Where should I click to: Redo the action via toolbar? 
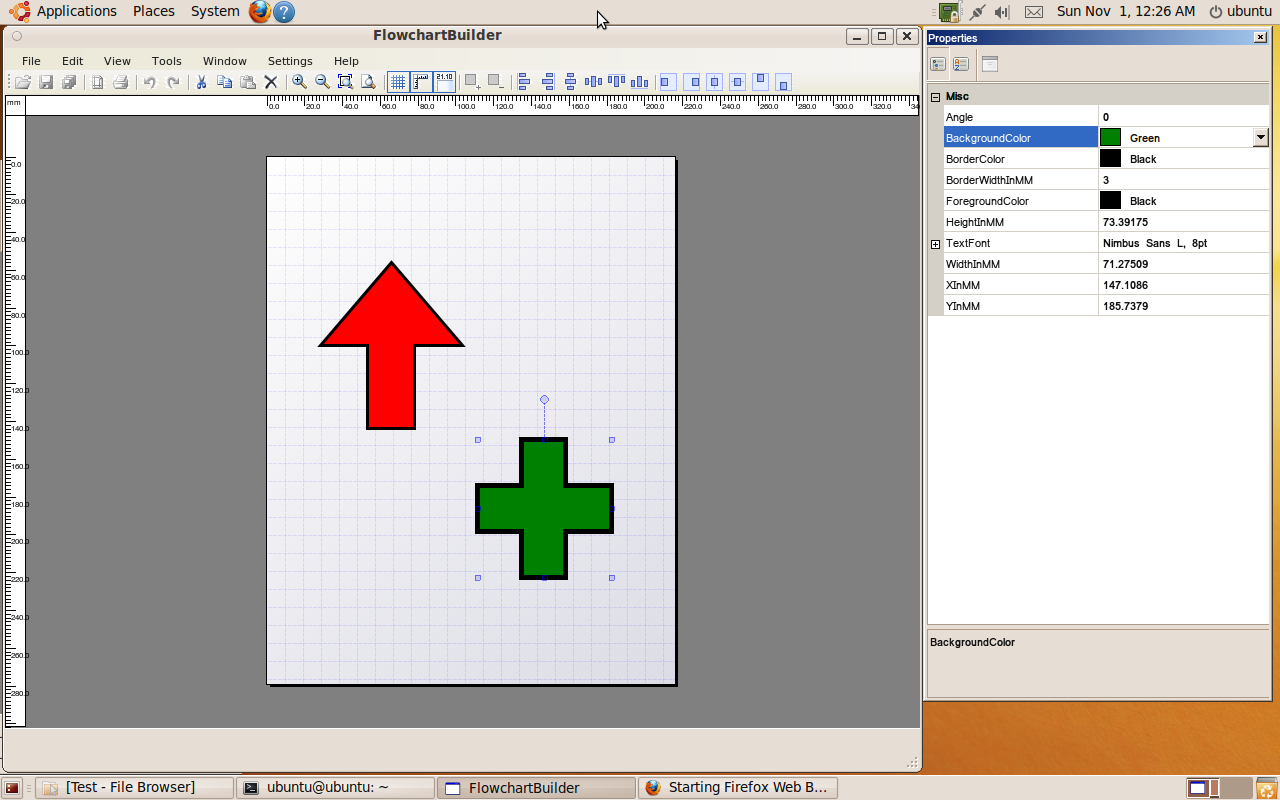pyautogui.click(x=173, y=82)
